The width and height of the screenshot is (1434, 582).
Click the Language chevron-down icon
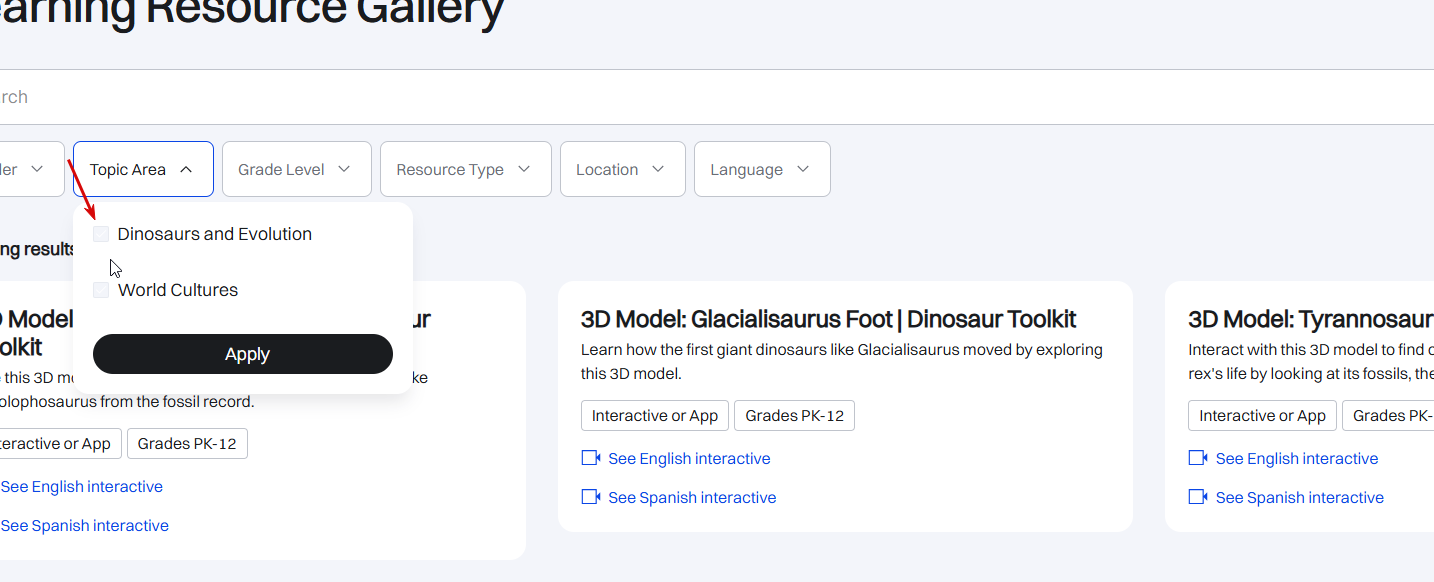(803, 170)
